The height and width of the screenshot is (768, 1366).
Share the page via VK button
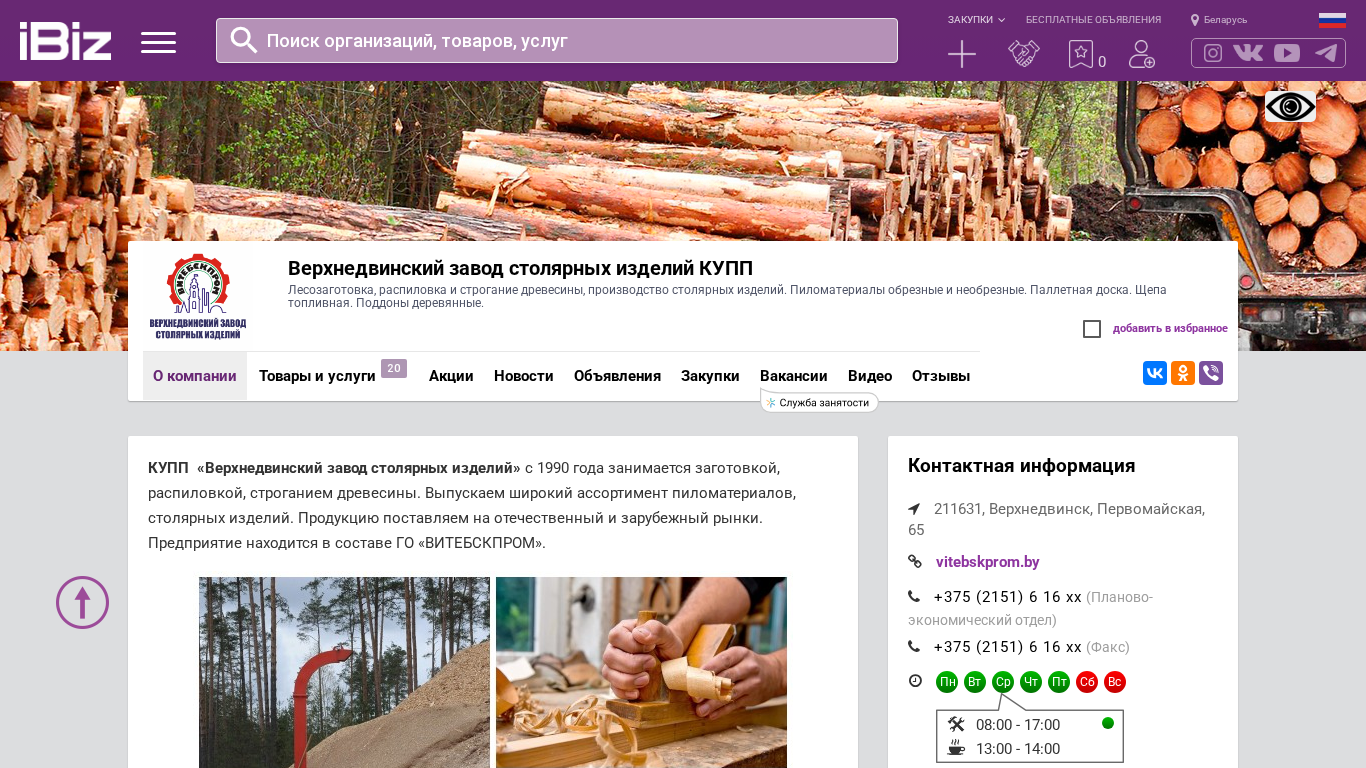(x=1155, y=373)
